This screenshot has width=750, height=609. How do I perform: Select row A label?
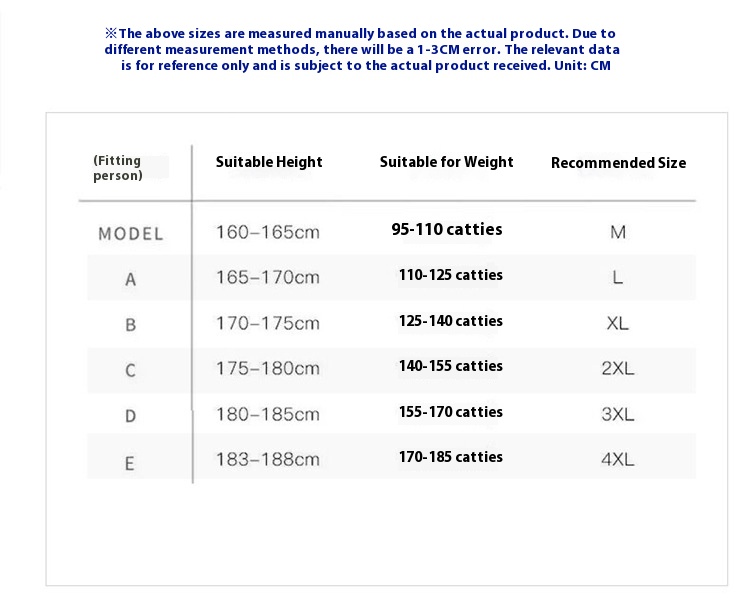point(130,279)
